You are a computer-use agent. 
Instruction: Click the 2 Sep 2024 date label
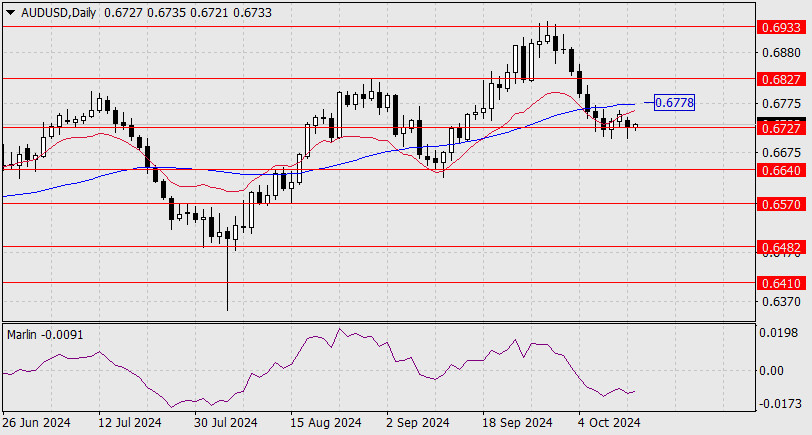coord(418,423)
